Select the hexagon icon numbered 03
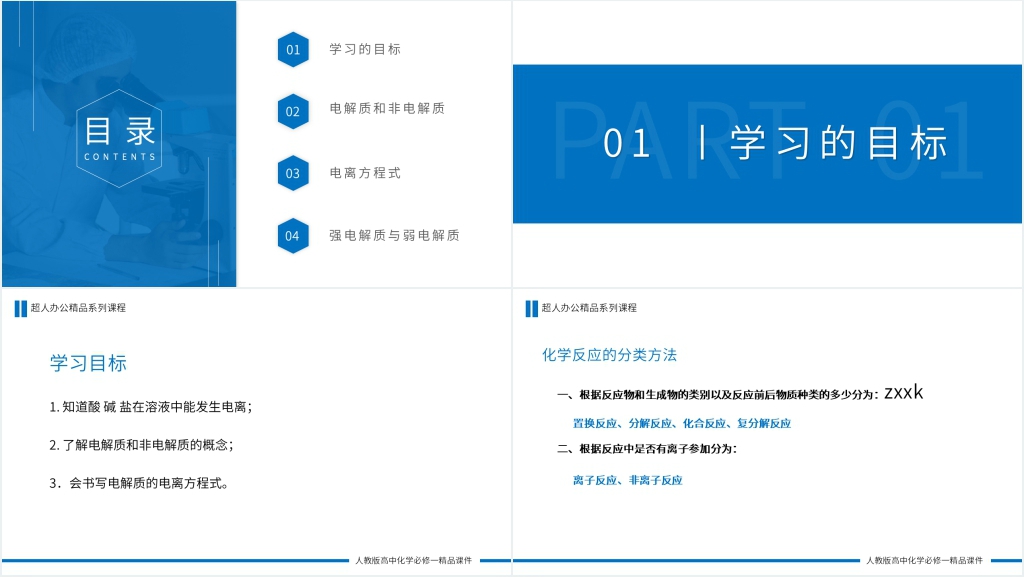Viewport: 1024px width, 577px height. pos(293,173)
